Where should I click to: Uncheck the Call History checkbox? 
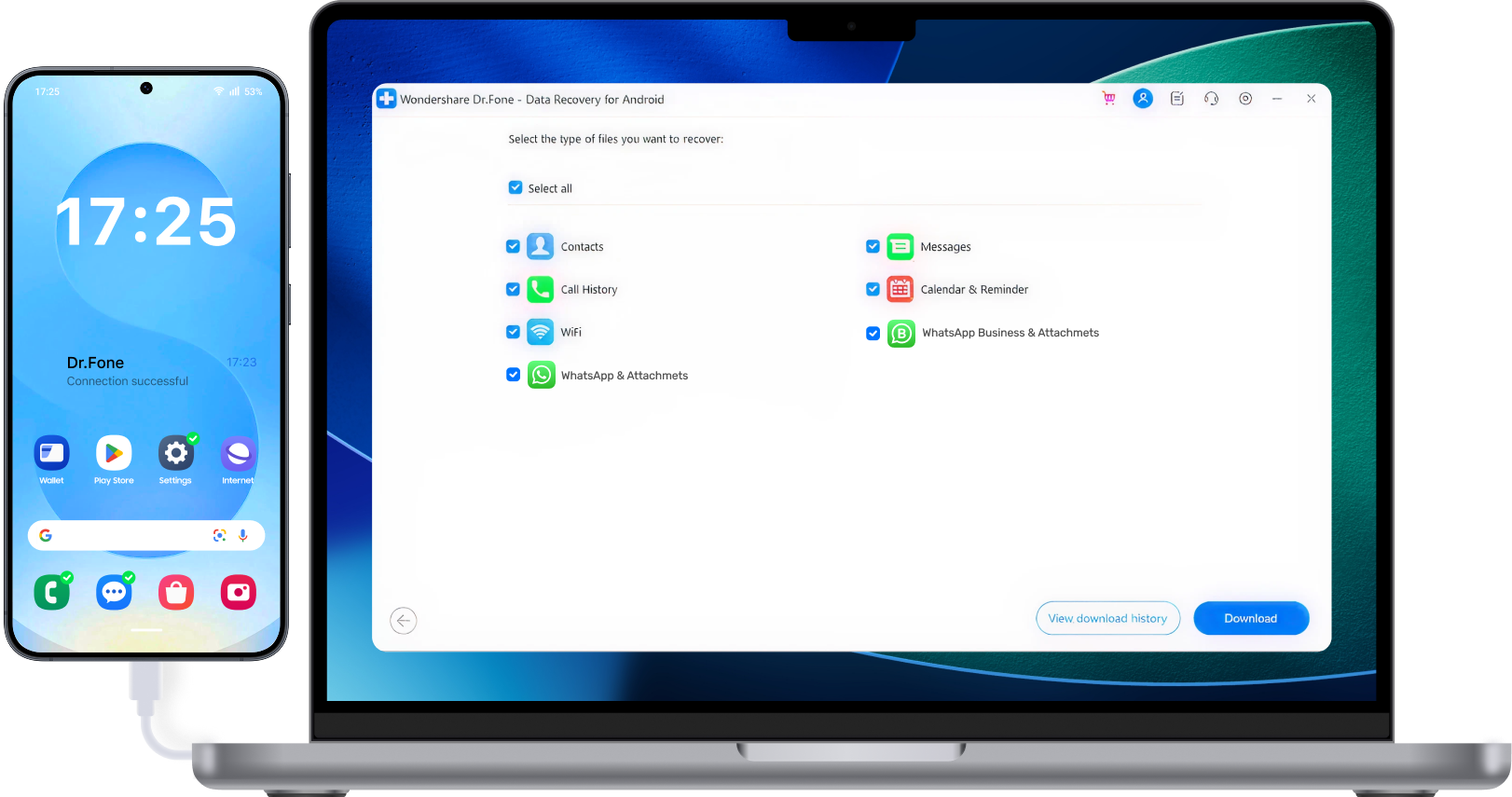(513, 289)
